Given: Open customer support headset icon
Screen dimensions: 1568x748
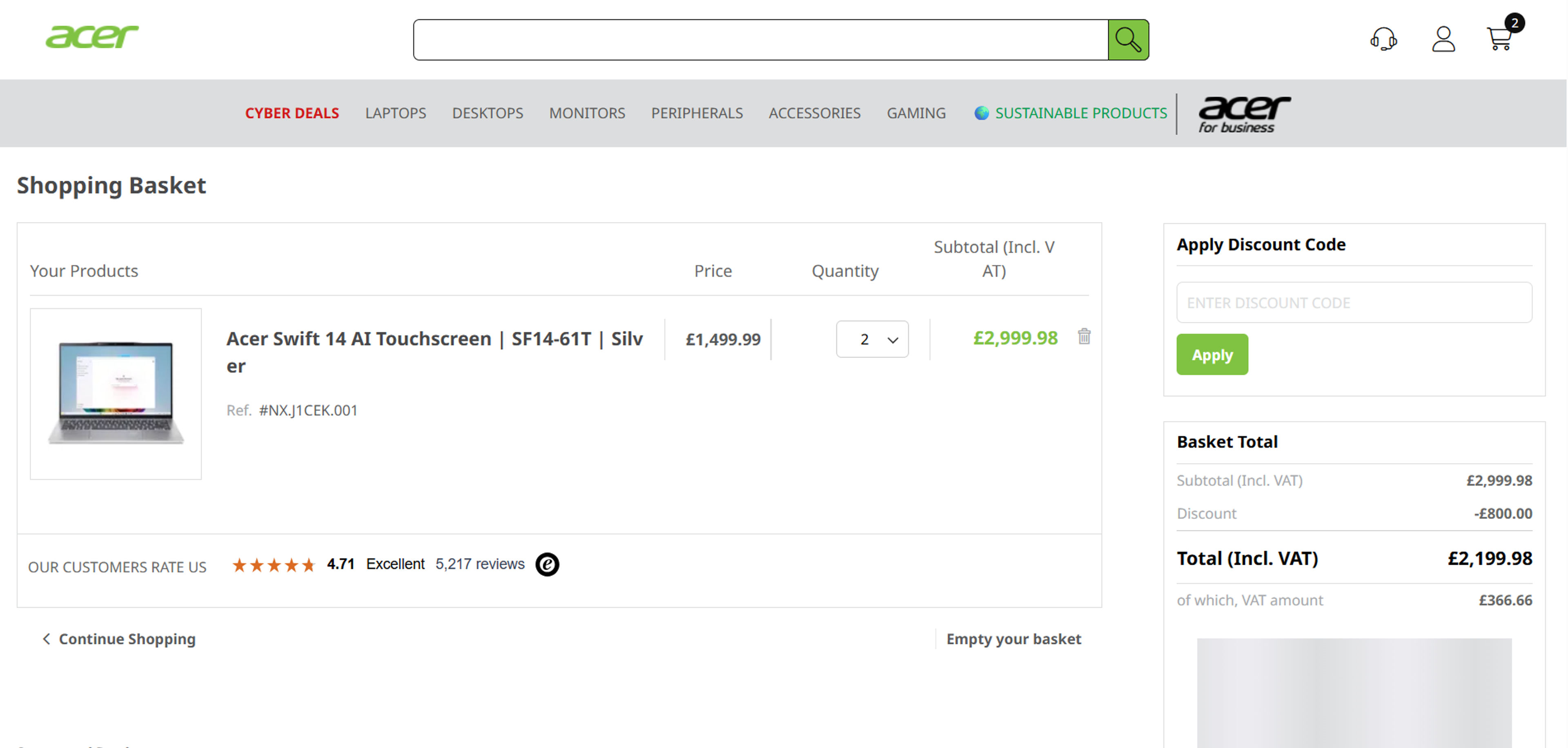Looking at the screenshot, I should click(x=1383, y=39).
